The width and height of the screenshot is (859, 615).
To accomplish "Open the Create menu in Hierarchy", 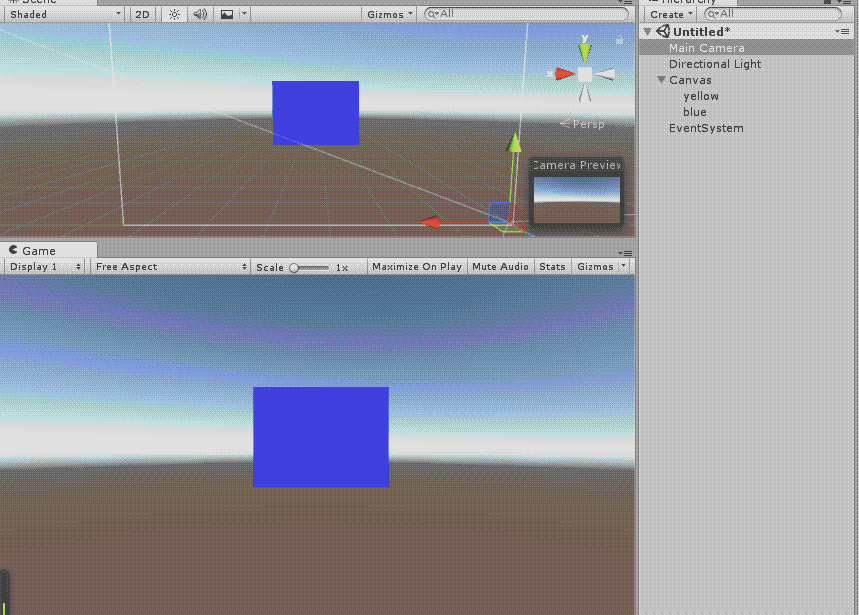I will pyautogui.click(x=668, y=14).
